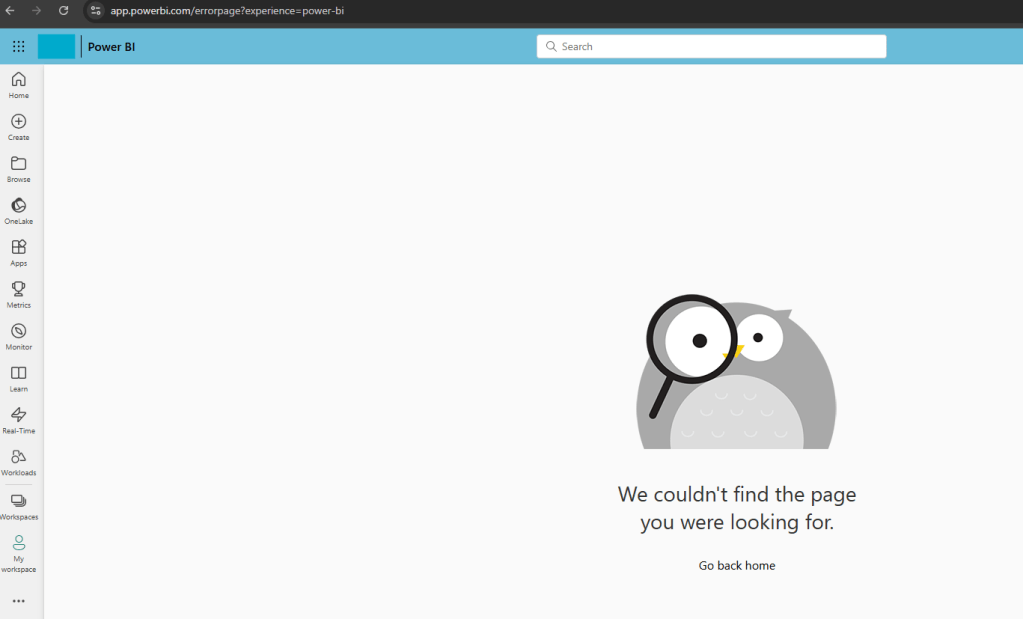Image resolution: width=1023 pixels, height=619 pixels.
Task: Open the Home page in sidebar
Action: (x=18, y=85)
